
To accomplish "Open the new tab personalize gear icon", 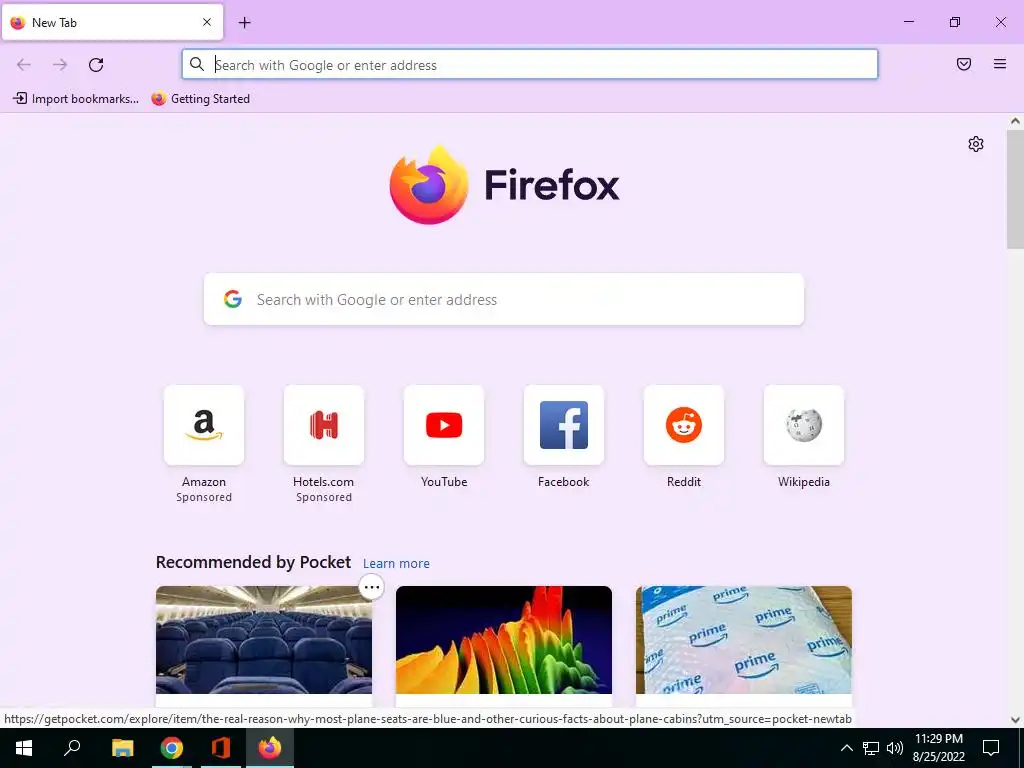I will 976,144.
